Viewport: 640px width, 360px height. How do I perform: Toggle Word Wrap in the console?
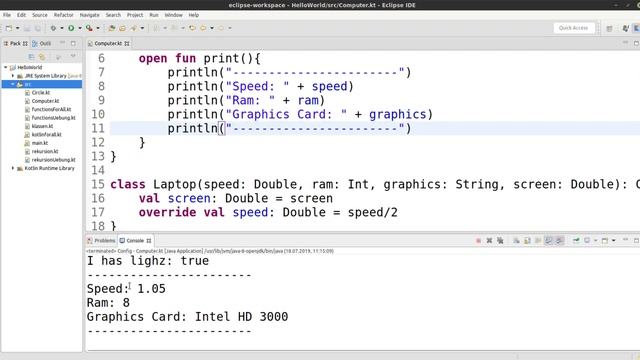538,241
